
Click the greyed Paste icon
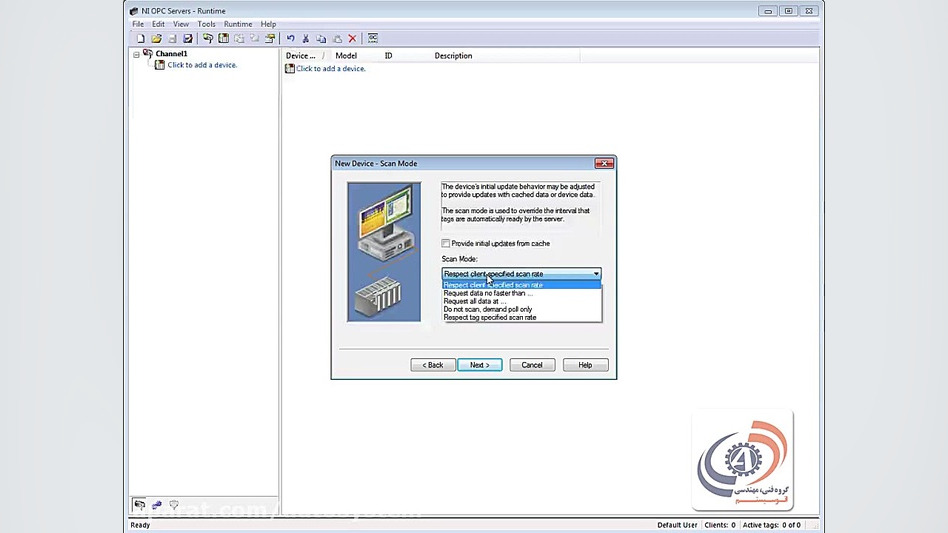click(x=337, y=39)
